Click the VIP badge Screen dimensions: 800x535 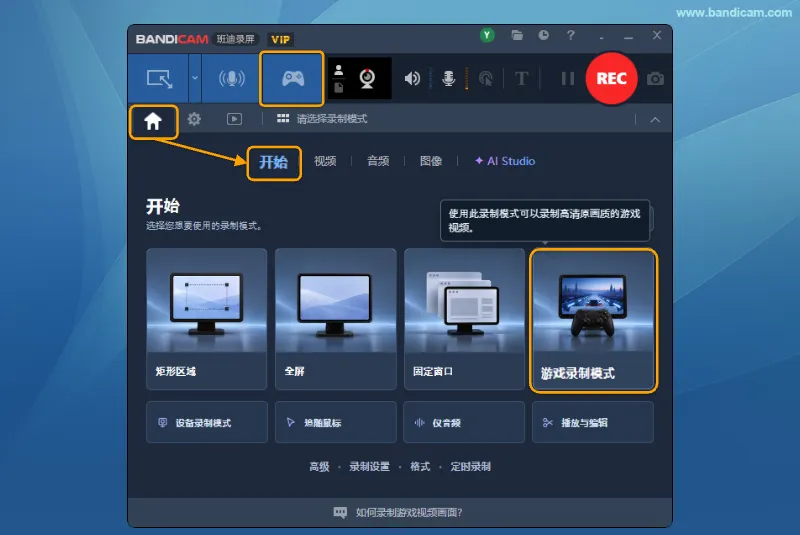pyautogui.click(x=281, y=39)
